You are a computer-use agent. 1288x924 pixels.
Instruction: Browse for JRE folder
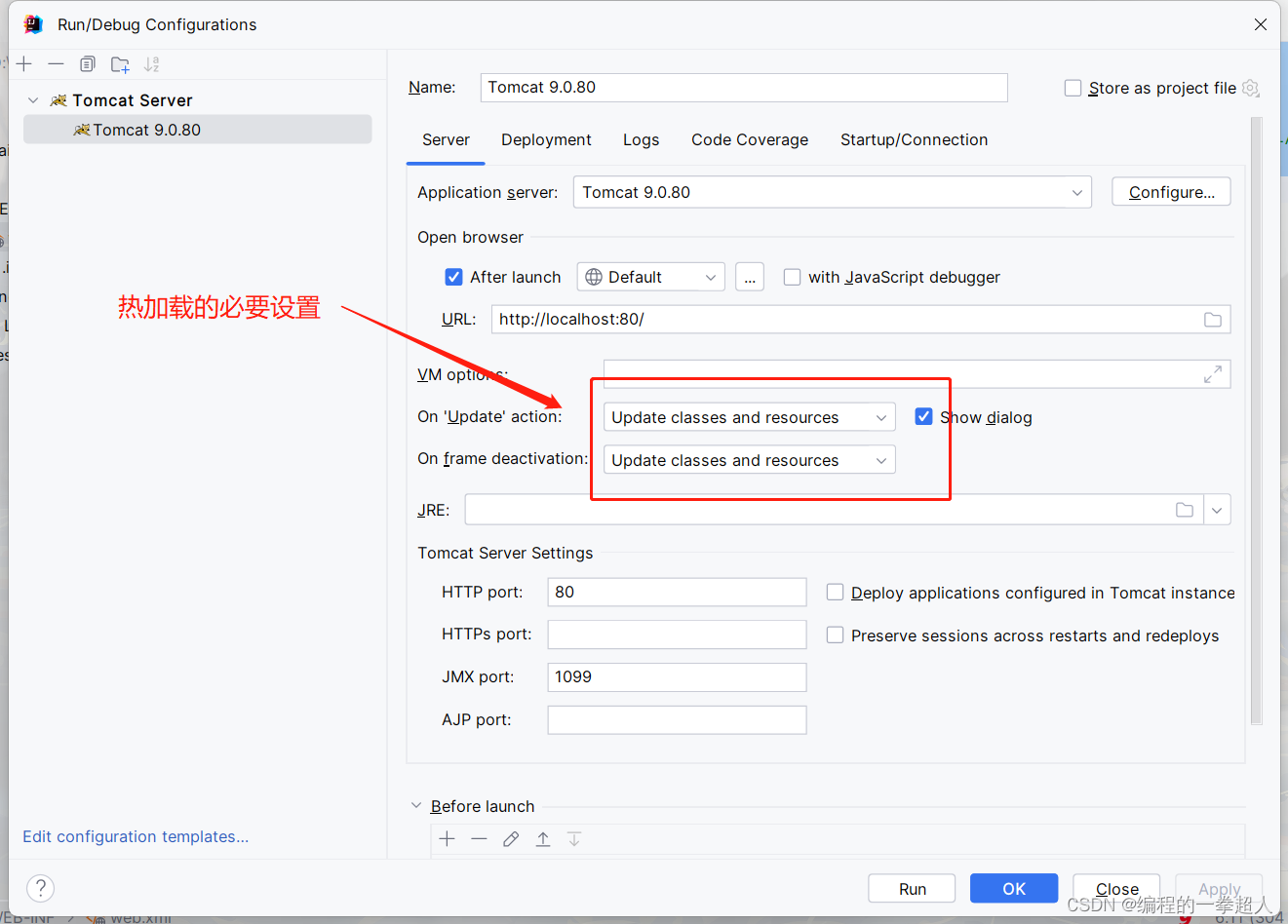[x=1185, y=510]
